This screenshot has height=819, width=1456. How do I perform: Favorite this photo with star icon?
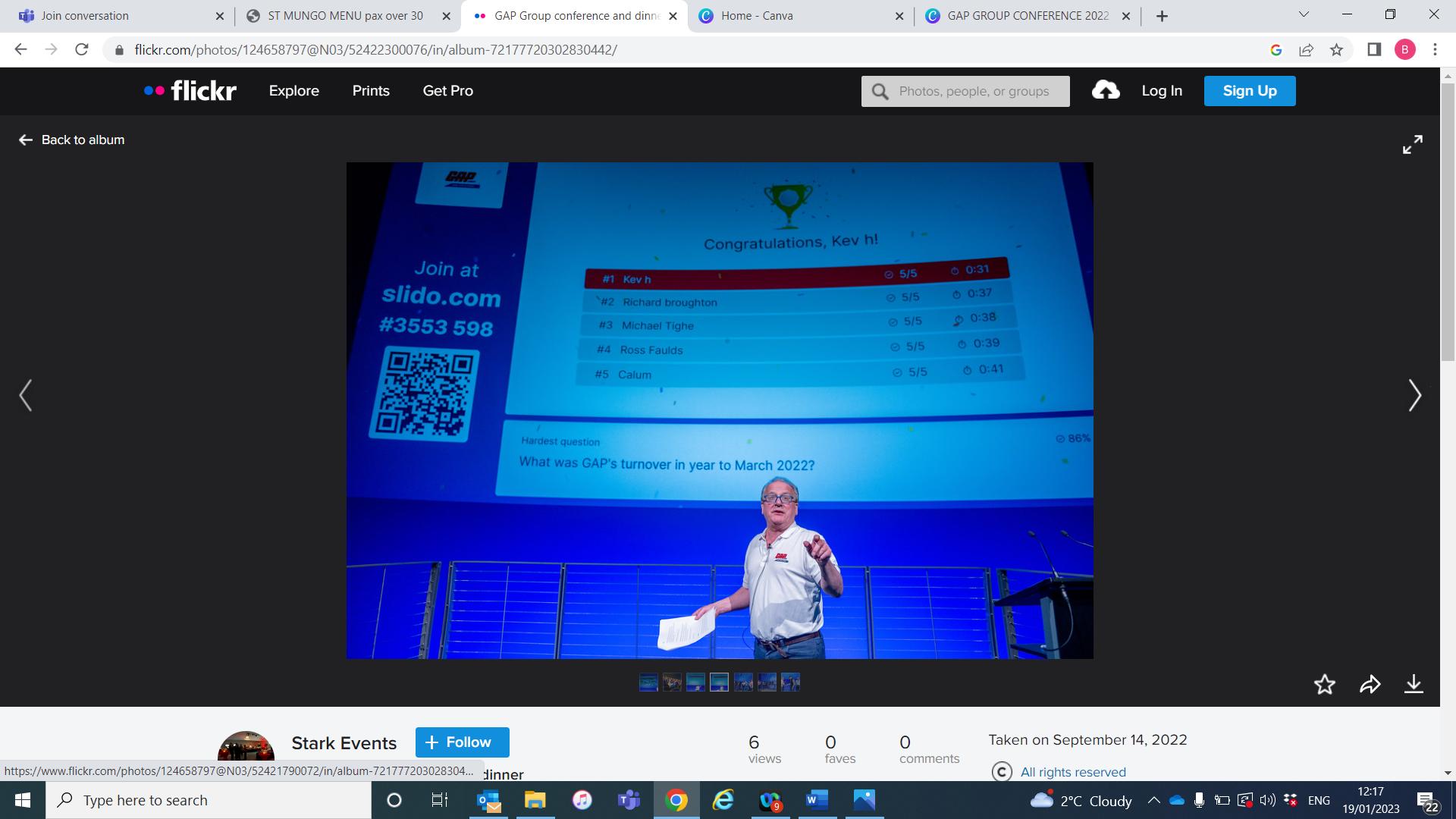click(1324, 684)
